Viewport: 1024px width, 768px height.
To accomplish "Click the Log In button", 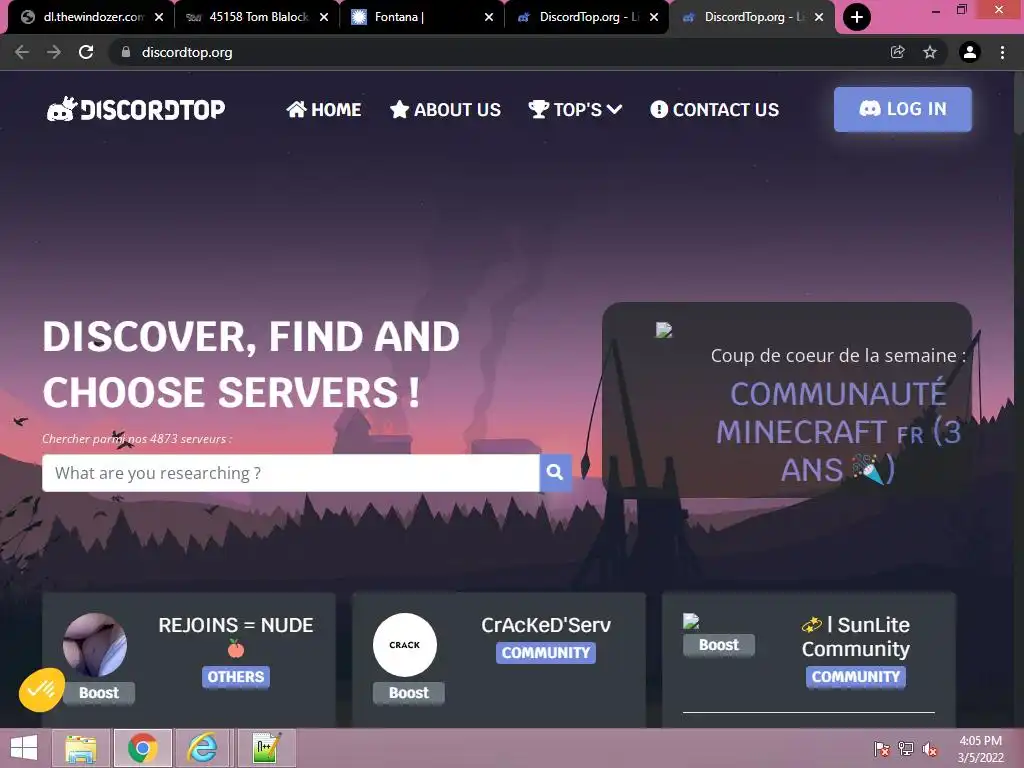I will point(903,109).
